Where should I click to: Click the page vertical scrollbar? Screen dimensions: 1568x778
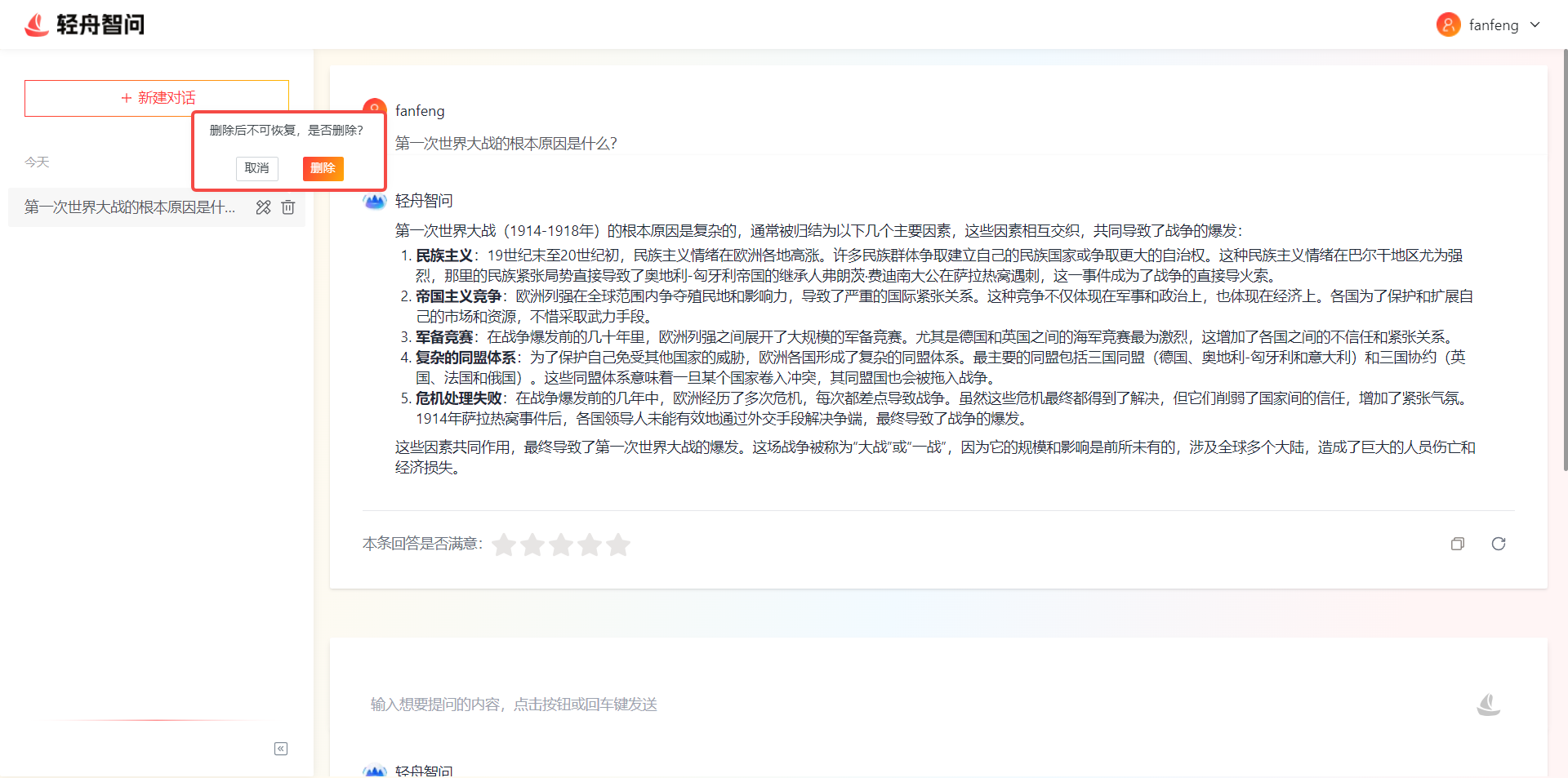point(1565,261)
